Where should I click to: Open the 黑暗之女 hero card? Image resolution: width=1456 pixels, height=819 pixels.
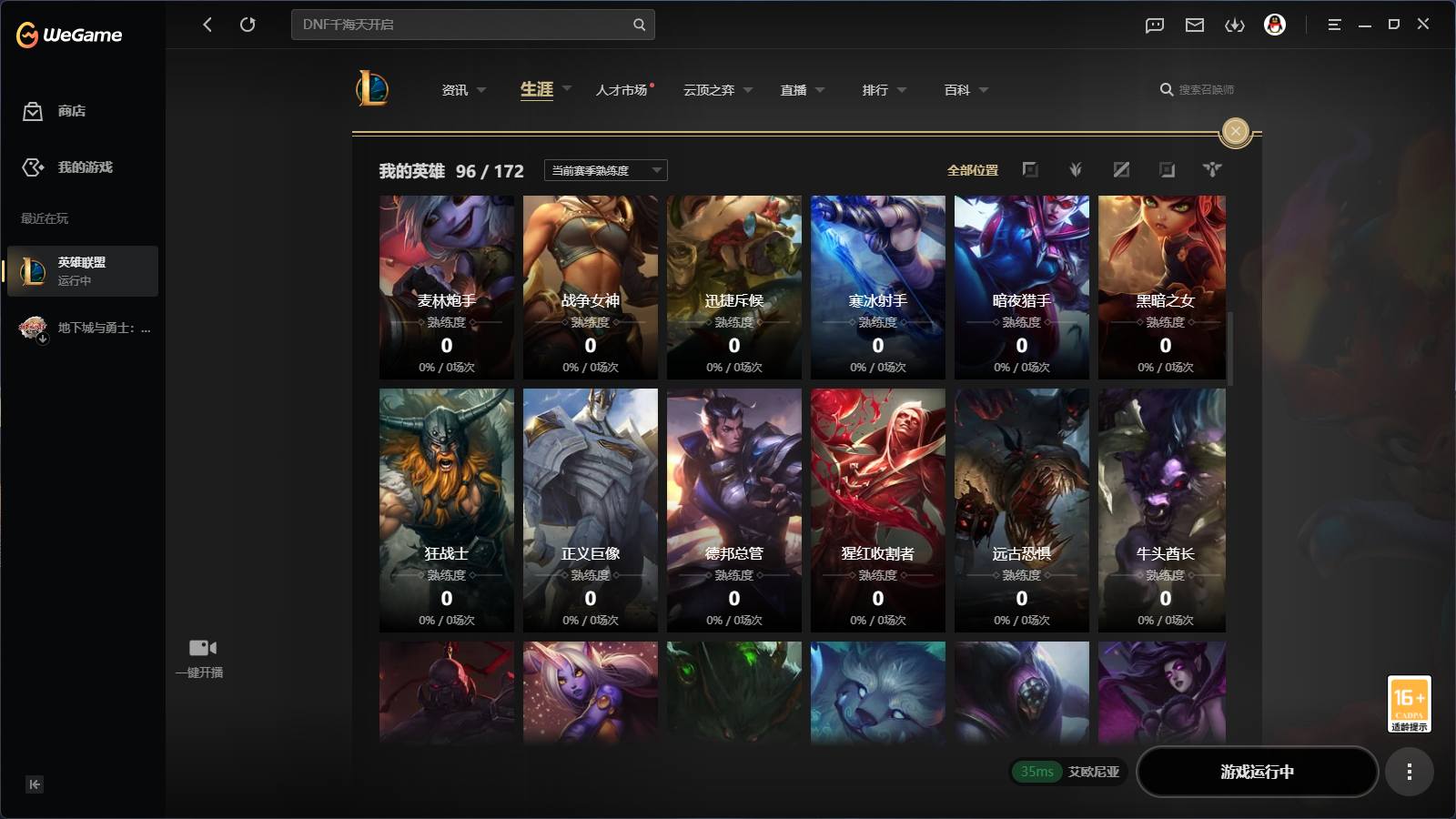1162,288
